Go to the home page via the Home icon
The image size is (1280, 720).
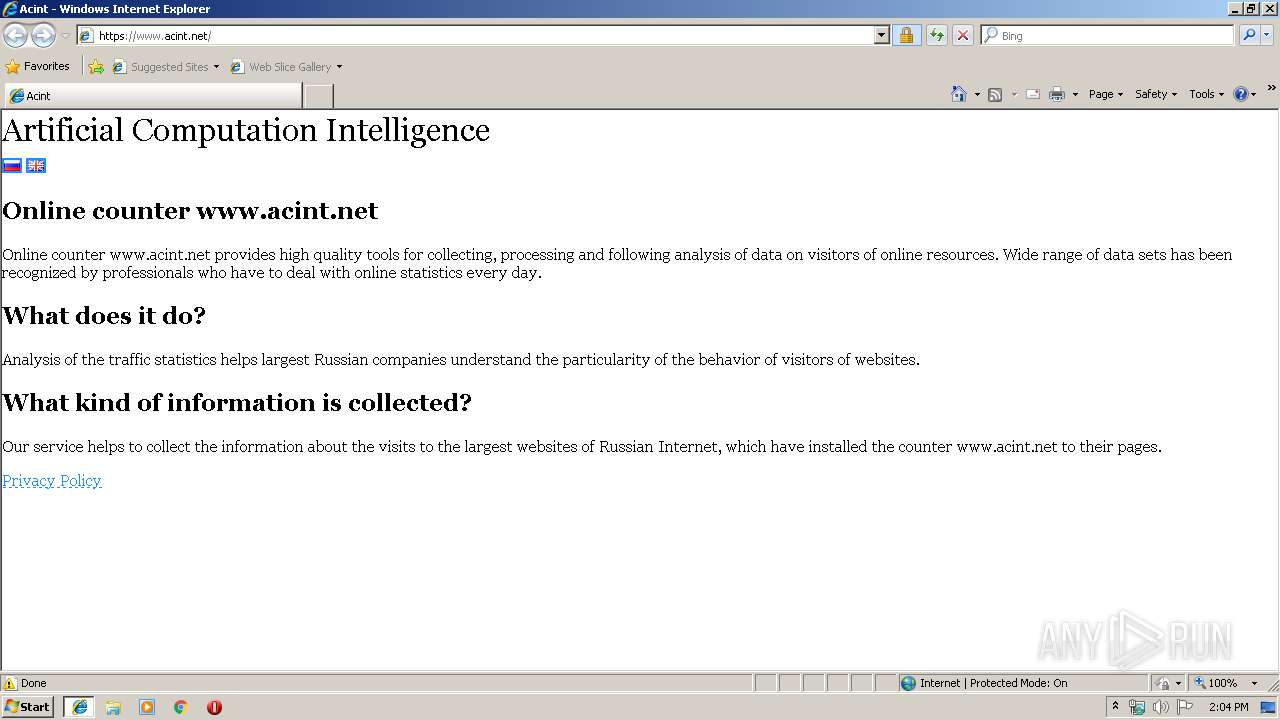(x=959, y=94)
